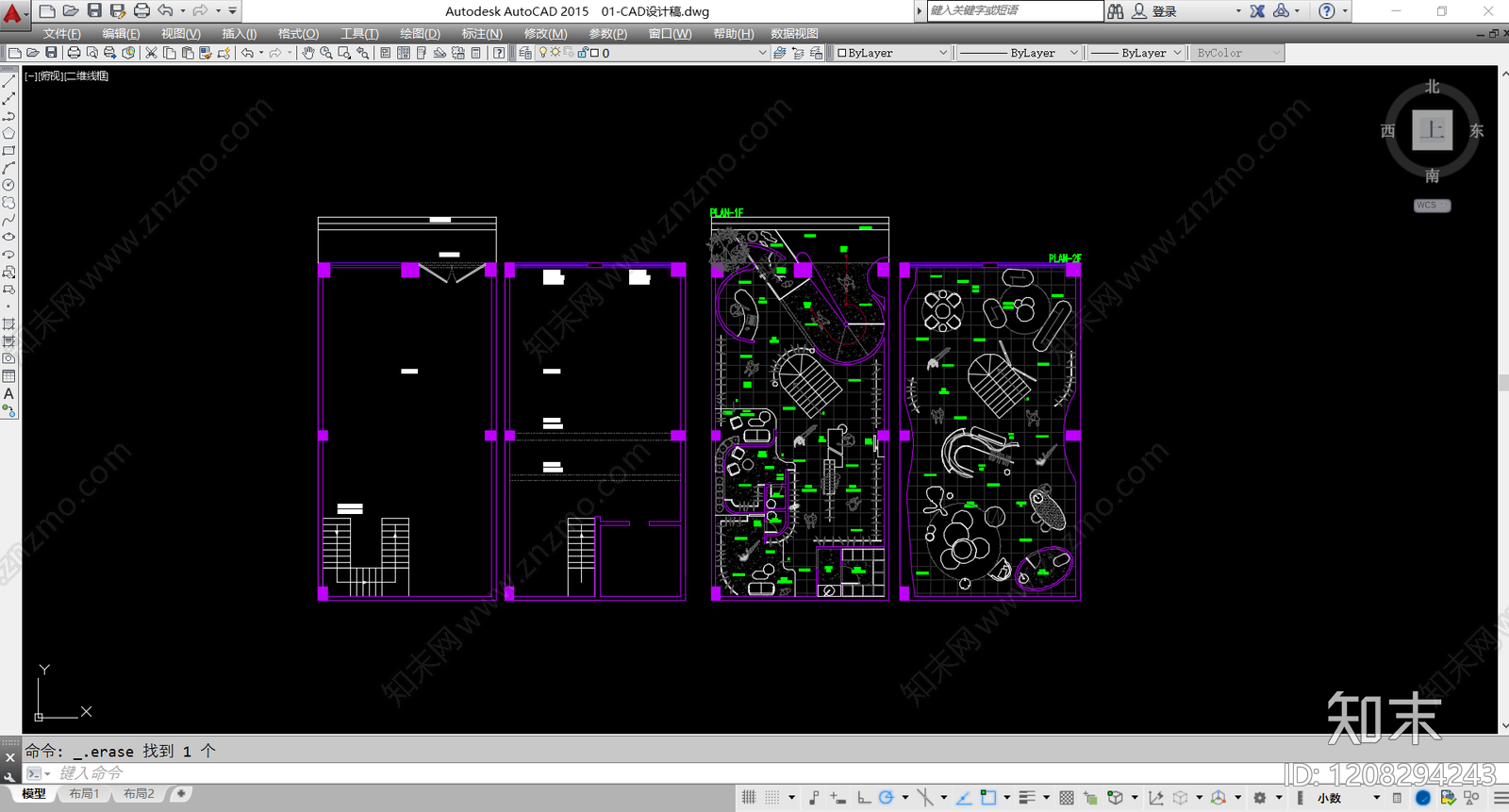Toggle Ortho mode in status bar
The width and height of the screenshot is (1509, 812).
pos(864,798)
